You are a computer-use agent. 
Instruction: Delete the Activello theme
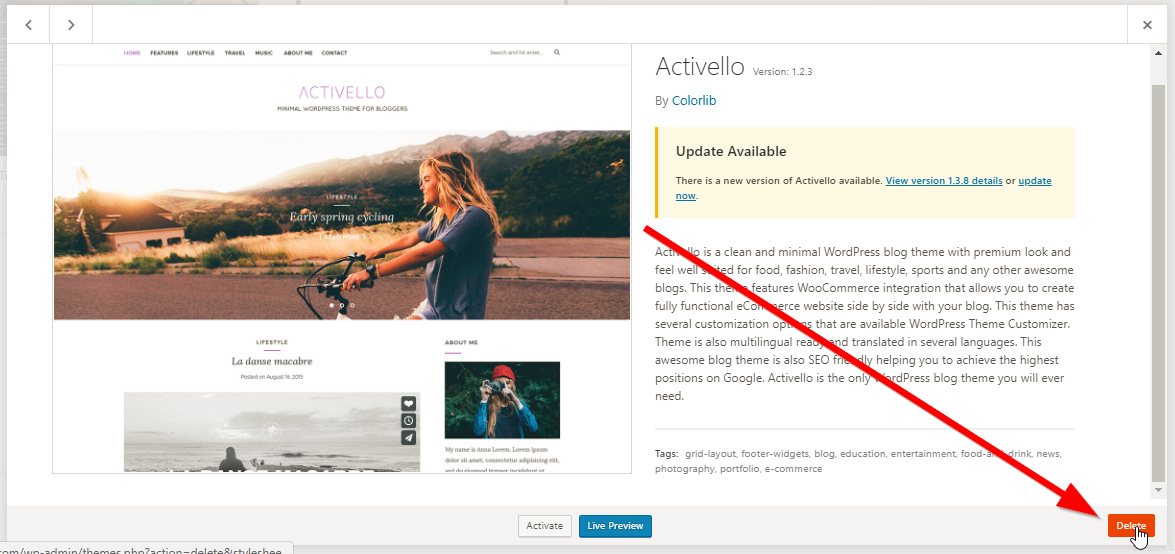coord(1131,526)
